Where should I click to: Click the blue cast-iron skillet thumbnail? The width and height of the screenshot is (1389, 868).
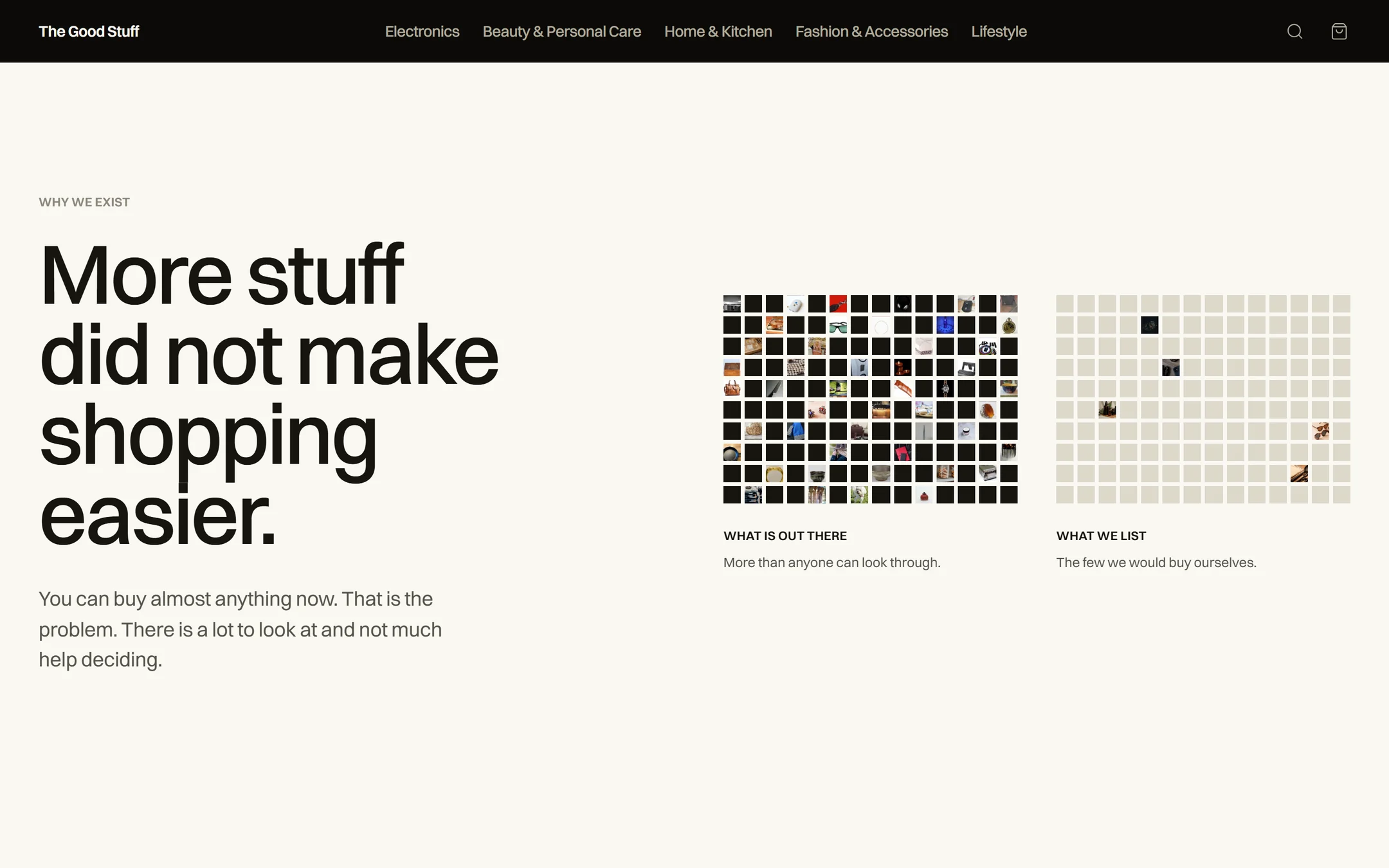[x=732, y=452]
